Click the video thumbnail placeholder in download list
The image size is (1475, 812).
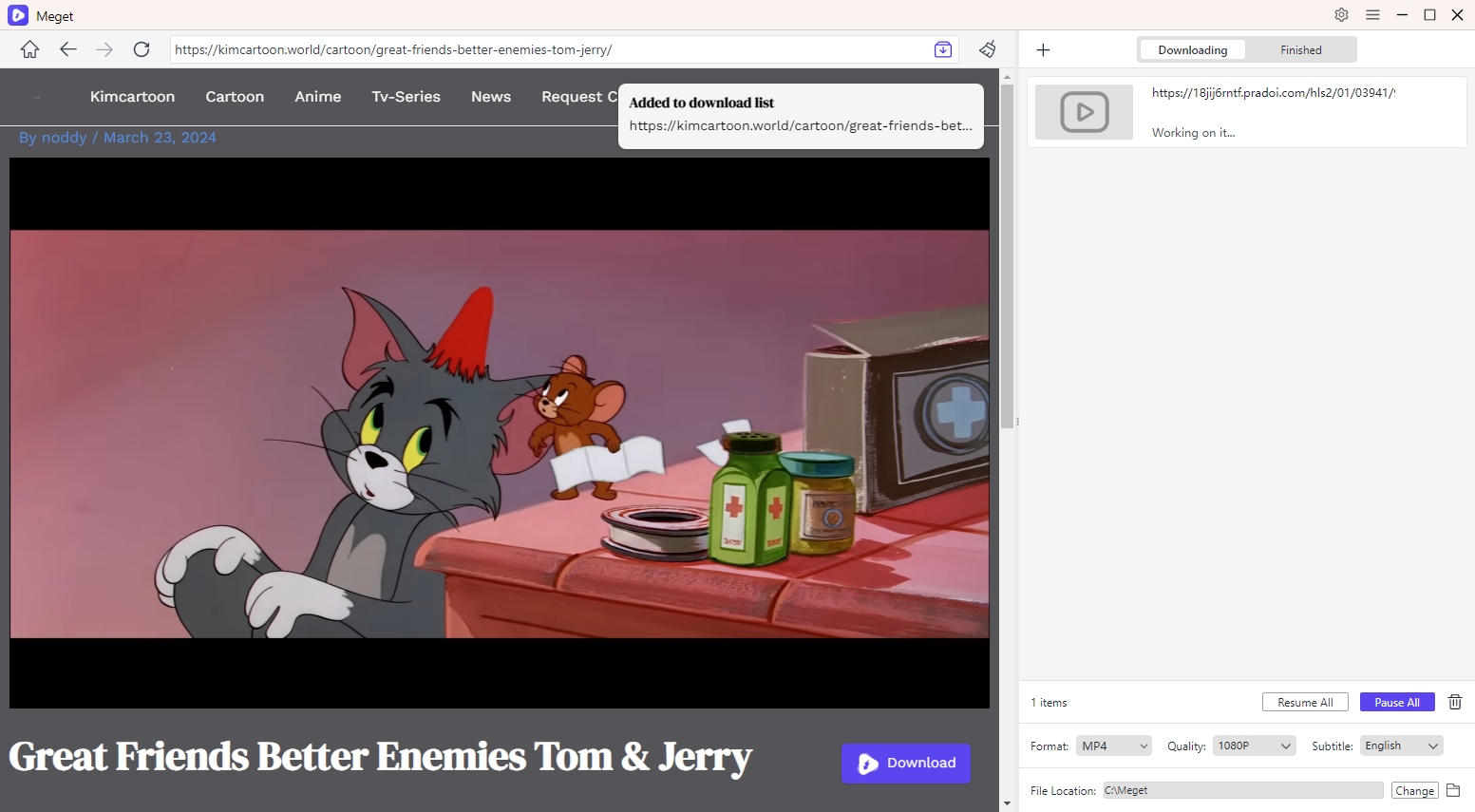click(x=1084, y=112)
